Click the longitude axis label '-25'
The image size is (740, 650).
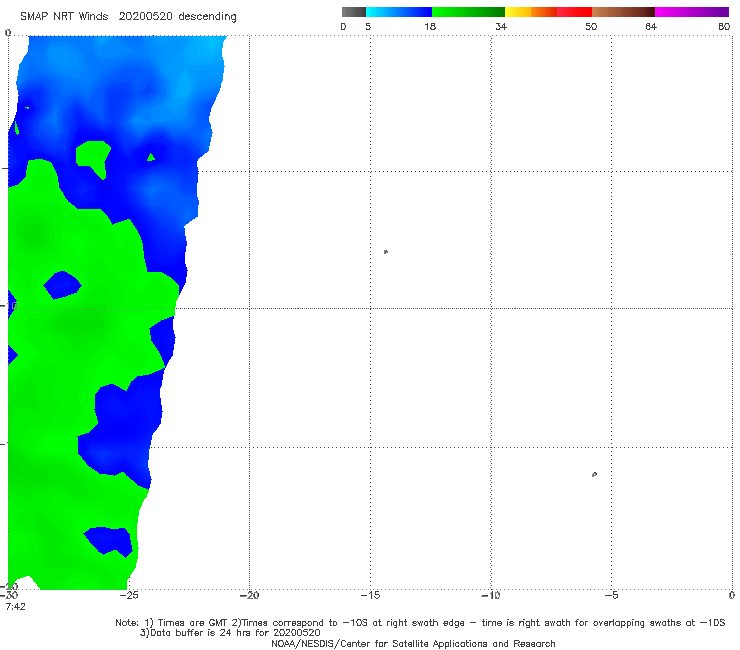(x=128, y=595)
